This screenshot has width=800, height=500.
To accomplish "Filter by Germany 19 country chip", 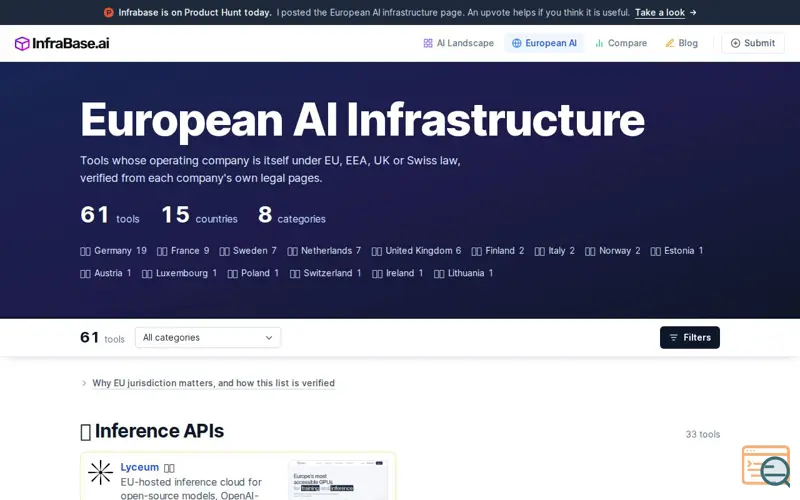I will click(x=113, y=251).
